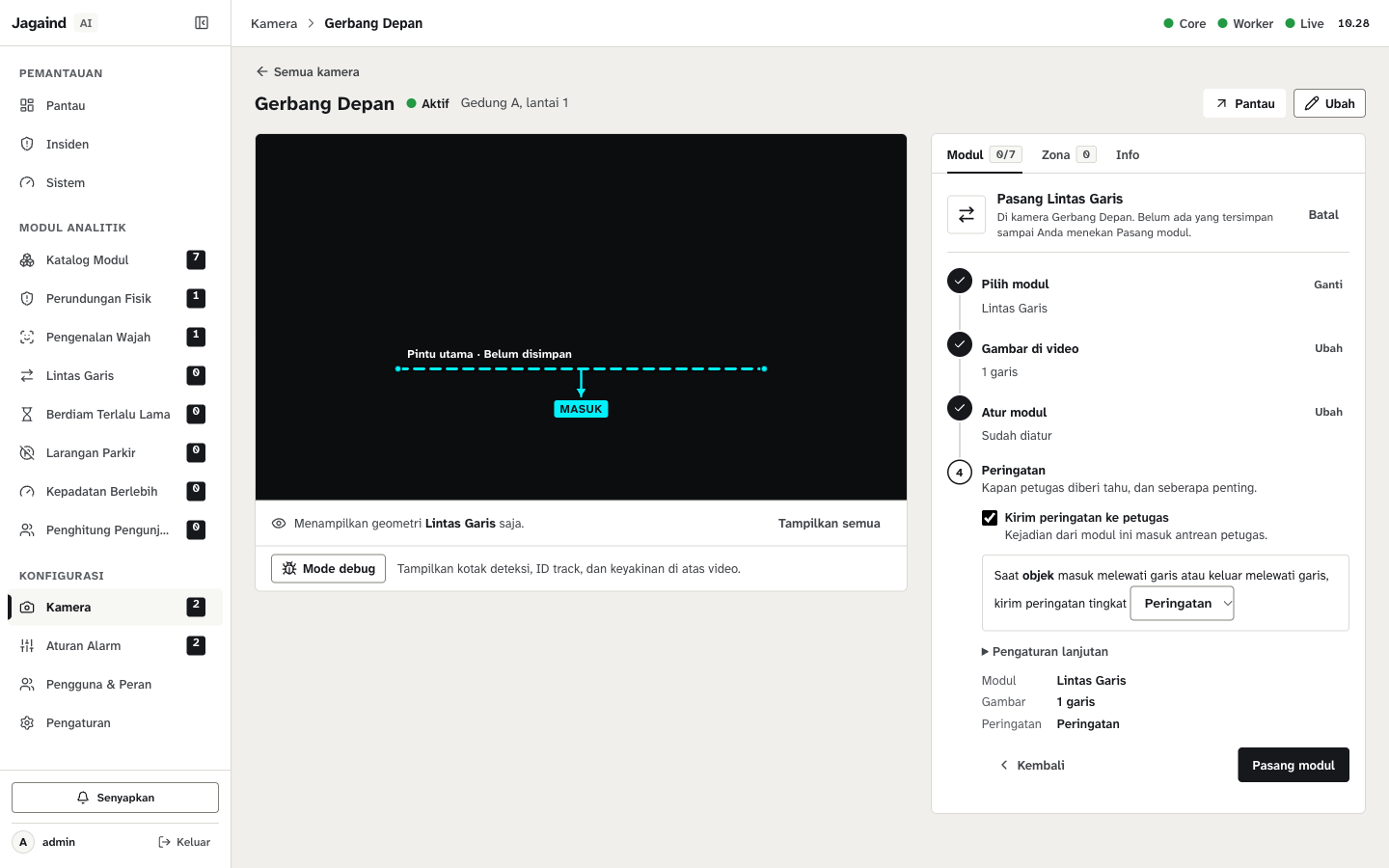Open Insiden shield icon in sidebar
Screen dimensions: 1389x868
[27, 145]
